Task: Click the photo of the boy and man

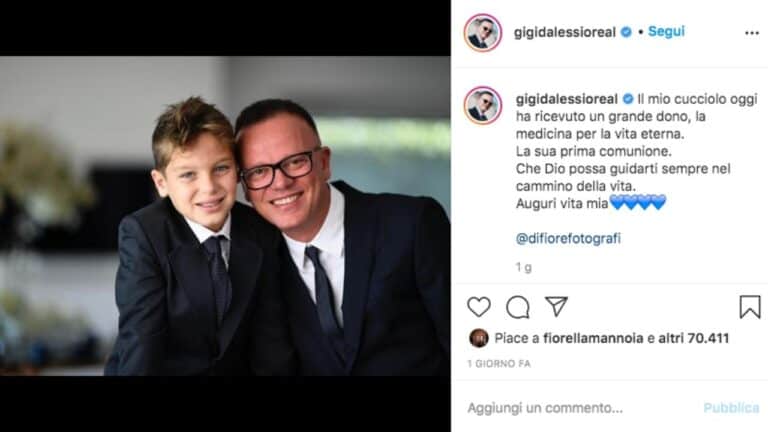Action: (x=225, y=216)
